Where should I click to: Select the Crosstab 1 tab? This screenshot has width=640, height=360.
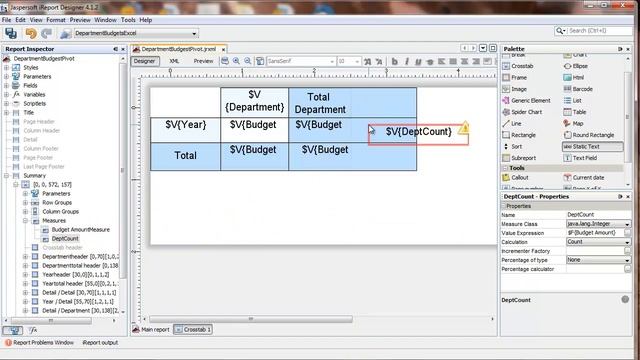tap(193, 329)
